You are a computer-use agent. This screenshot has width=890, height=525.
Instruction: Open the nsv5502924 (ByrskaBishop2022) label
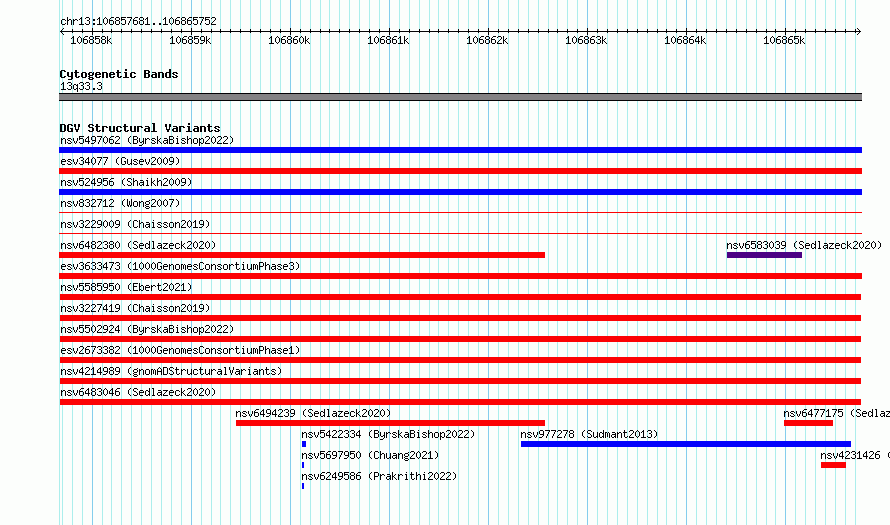(x=147, y=329)
